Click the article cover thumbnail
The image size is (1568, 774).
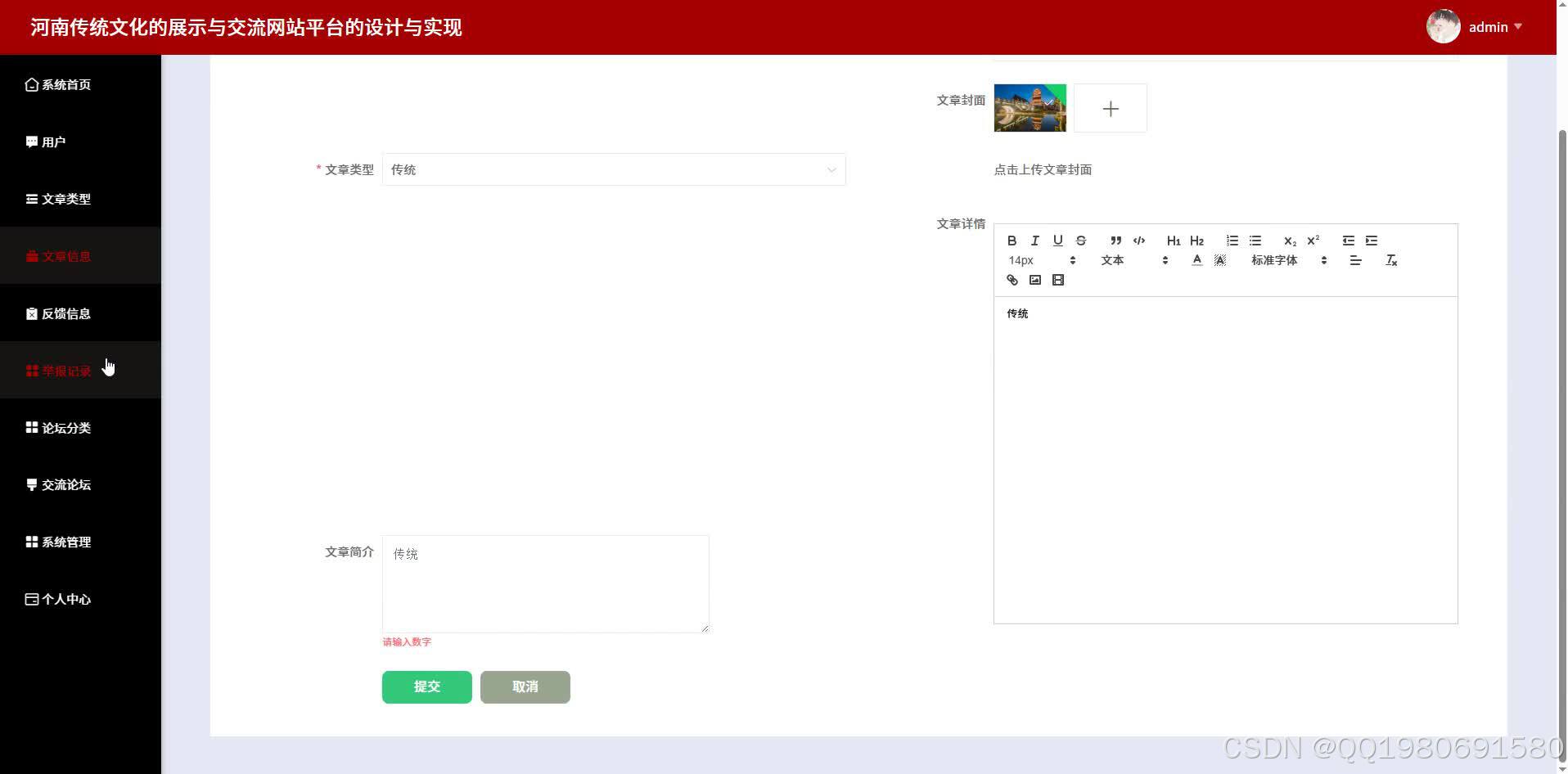click(1030, 107)
